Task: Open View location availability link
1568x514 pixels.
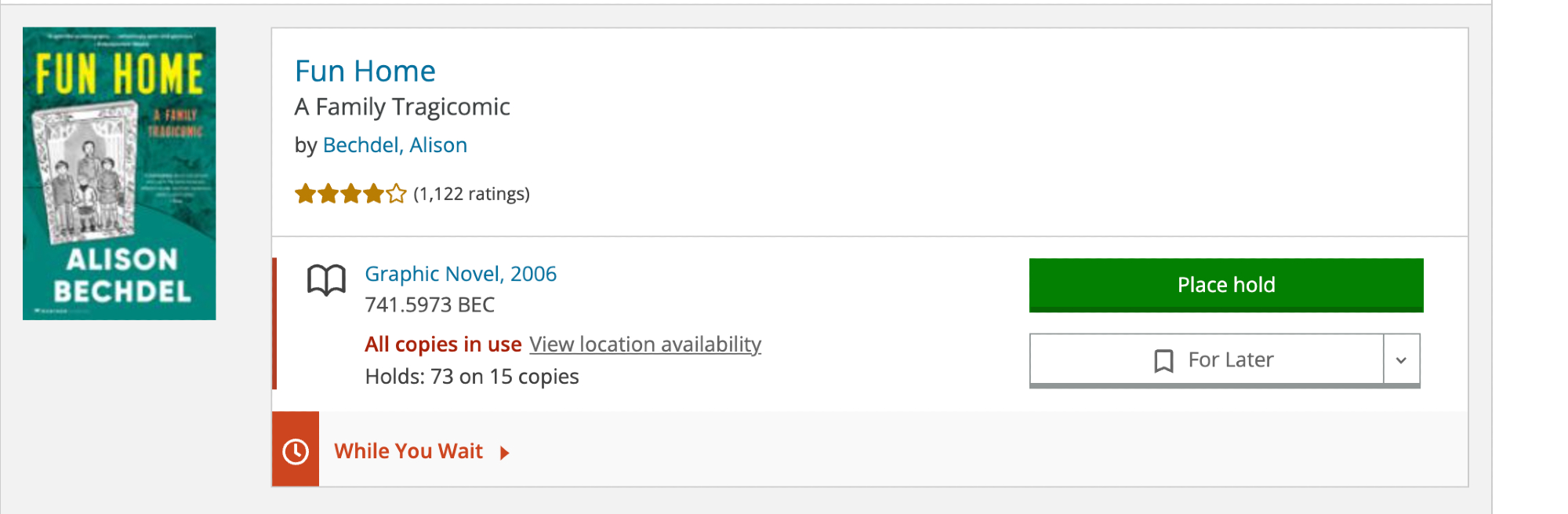Action: pos(644,344)
